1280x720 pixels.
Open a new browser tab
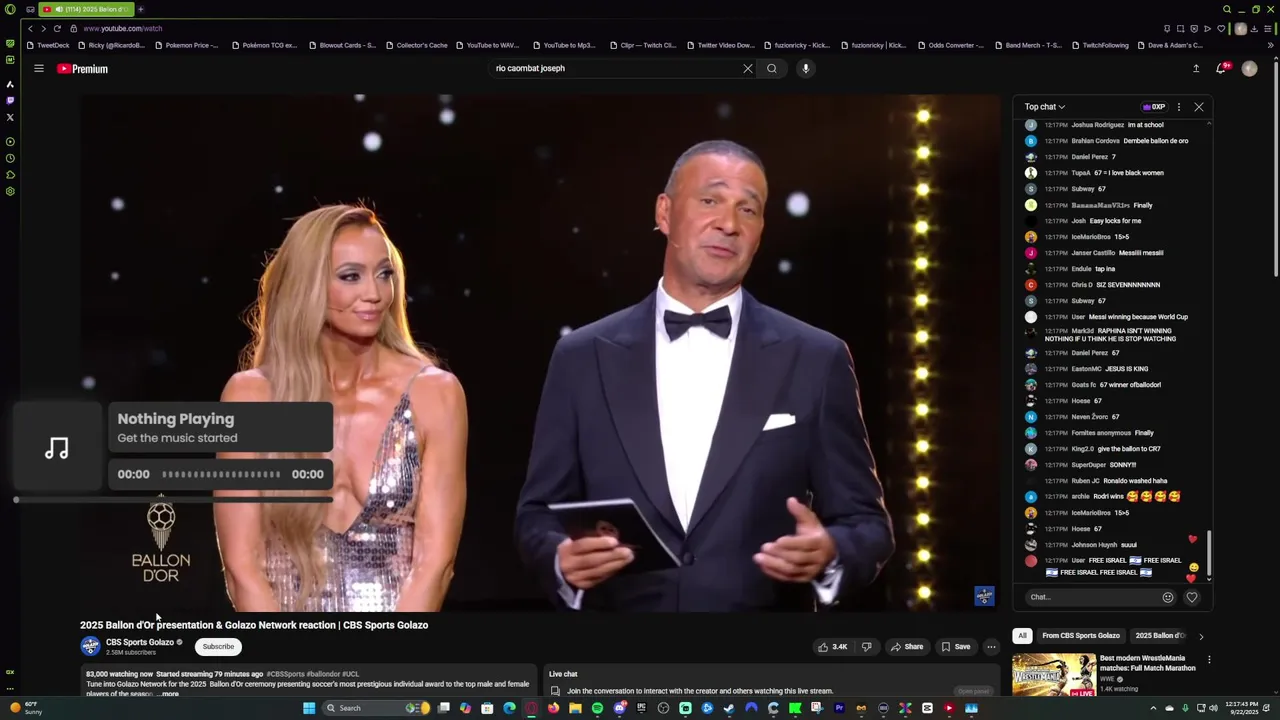140,9
